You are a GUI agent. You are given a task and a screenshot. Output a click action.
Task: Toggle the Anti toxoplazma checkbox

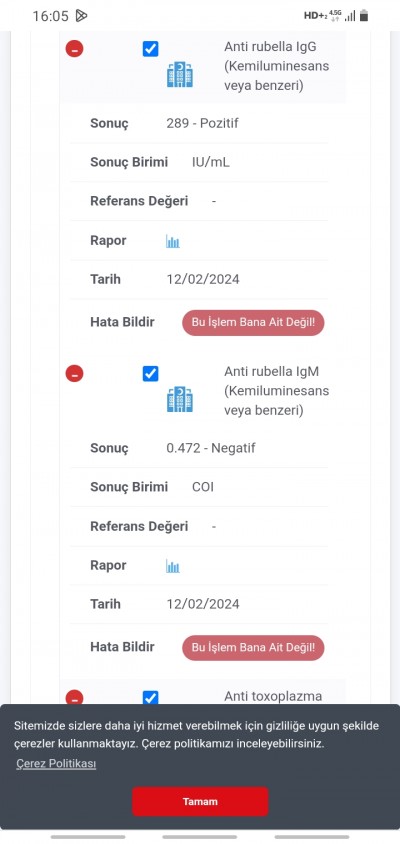pyautogui.click(x=150, y=697)
